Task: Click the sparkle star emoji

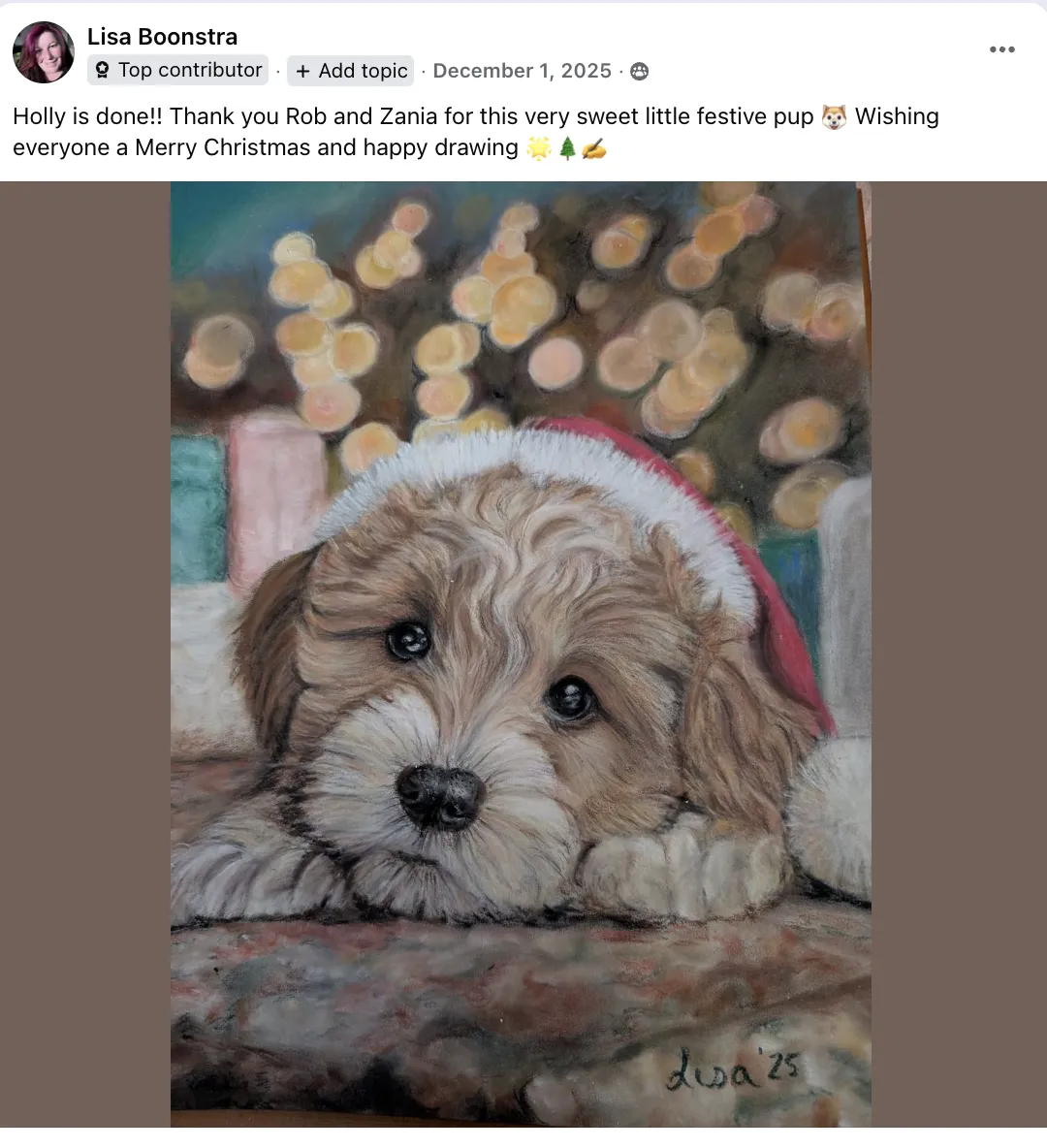Action: tap(539, 148)
